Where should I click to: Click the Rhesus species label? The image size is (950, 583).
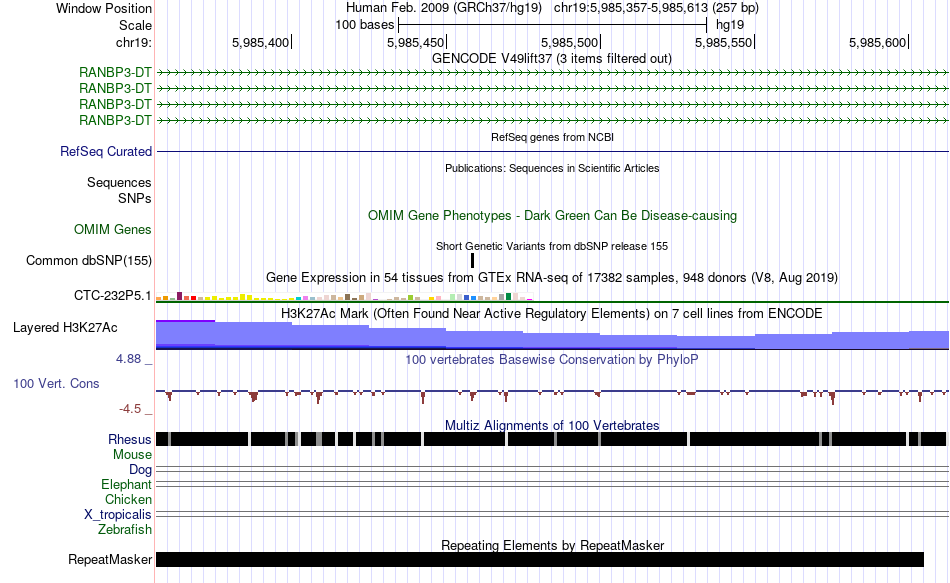(130, 439)
